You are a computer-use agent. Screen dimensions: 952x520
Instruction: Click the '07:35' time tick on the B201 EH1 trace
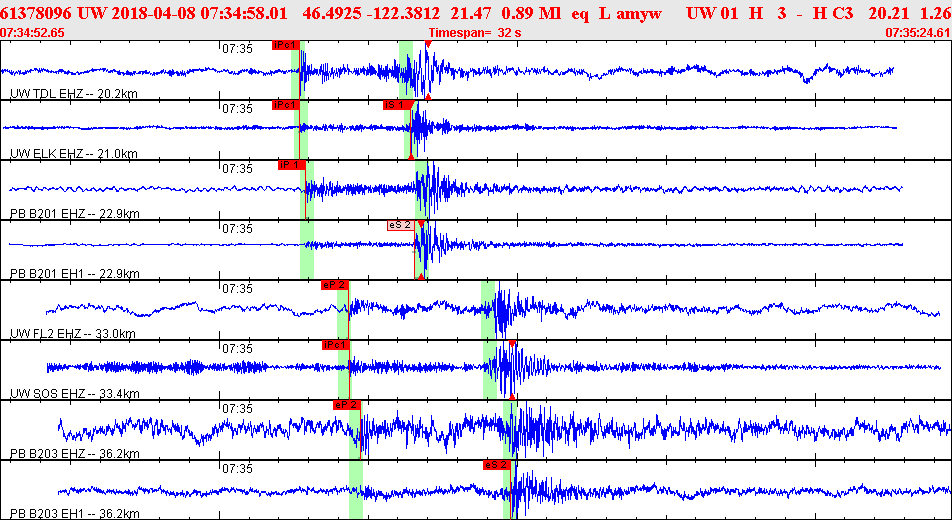(x=237, y=229)
